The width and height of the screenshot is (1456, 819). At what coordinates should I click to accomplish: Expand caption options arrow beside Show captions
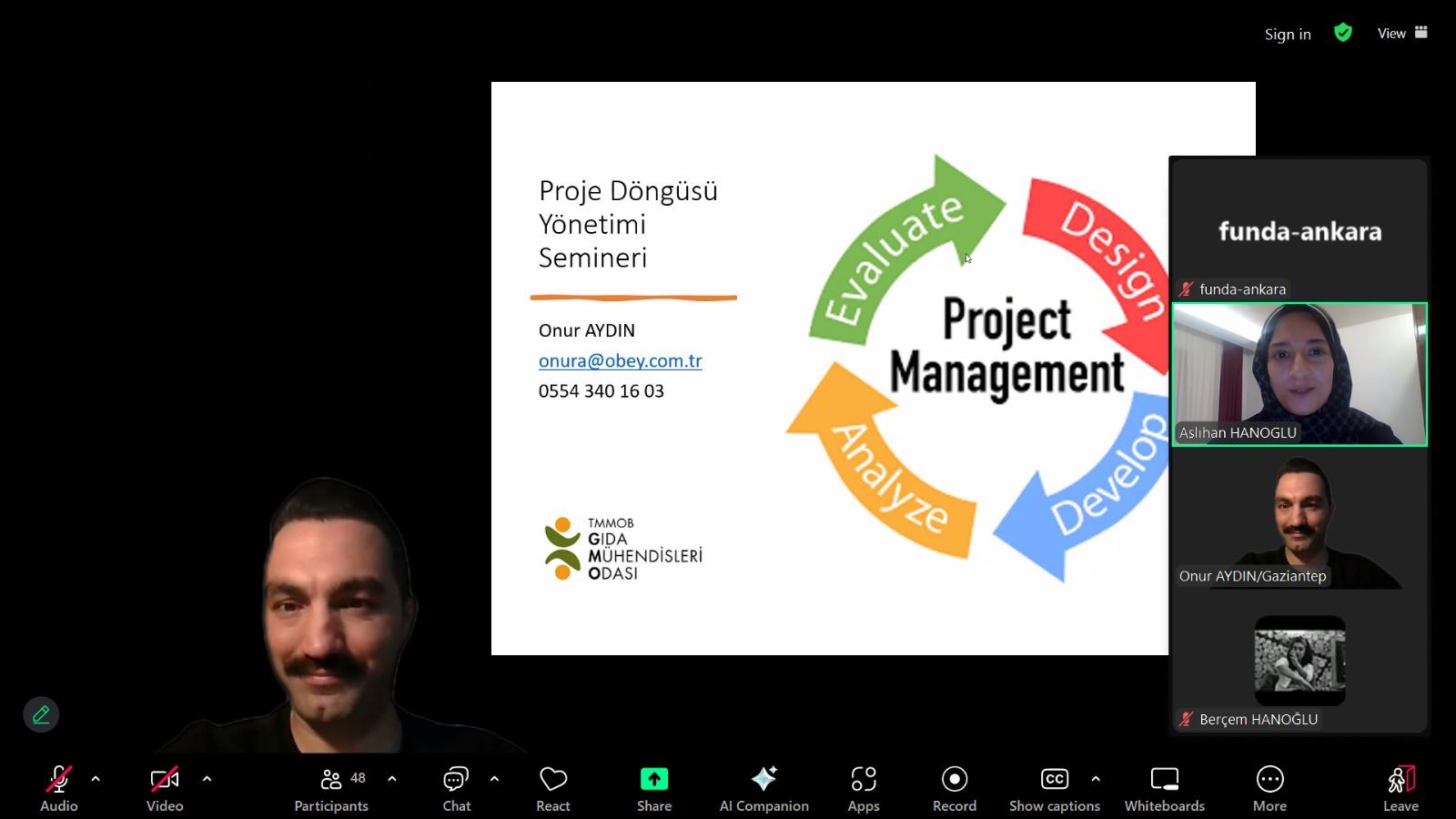(x=1096, y=779)
